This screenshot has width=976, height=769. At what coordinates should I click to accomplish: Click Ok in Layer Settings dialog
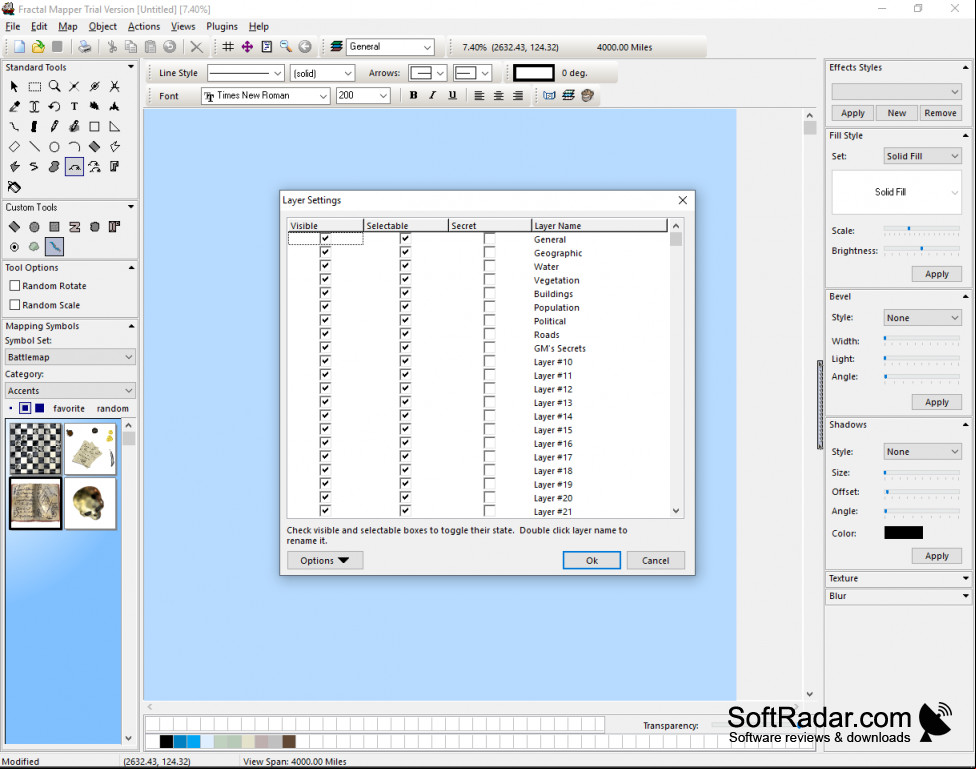[x=591, y=560]
